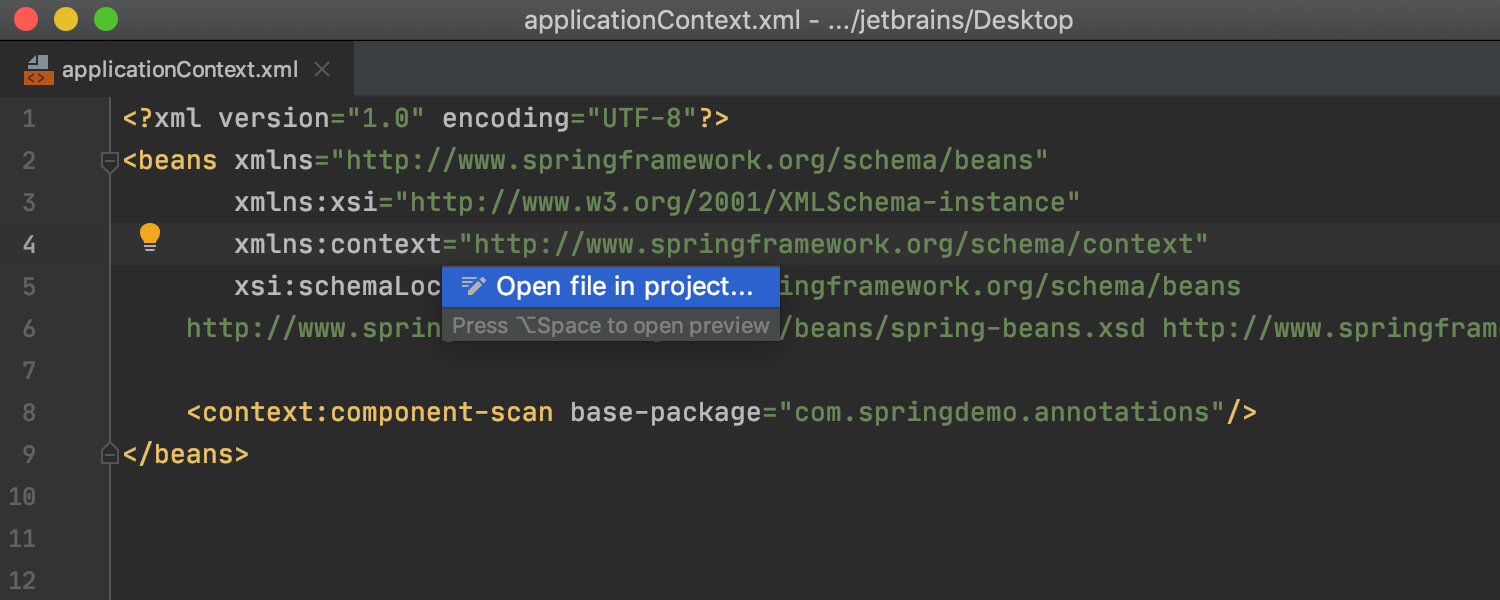Click the green macOS zoom window button
The width and height of the screenshot is (1500, 600).
[106, 19]
